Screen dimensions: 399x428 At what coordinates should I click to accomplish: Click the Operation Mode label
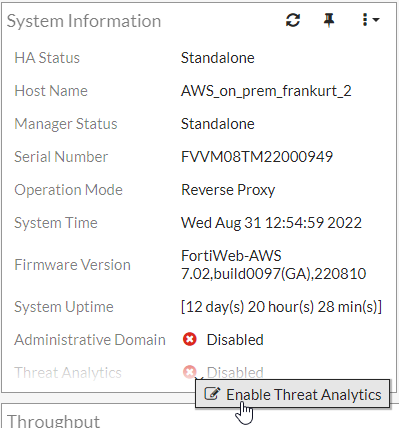point(68,190)
